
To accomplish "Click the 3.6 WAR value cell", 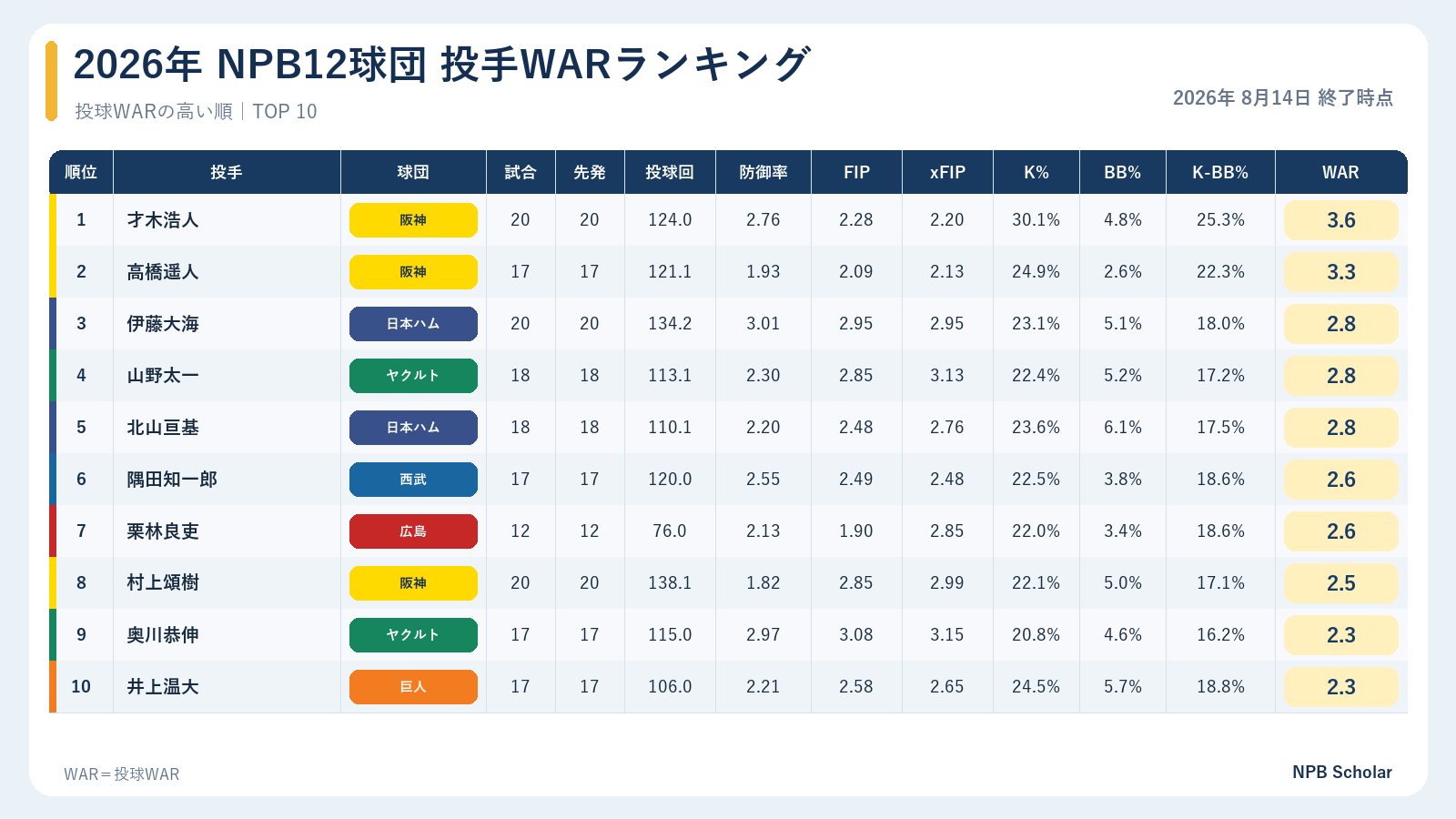I will 1341,220.
